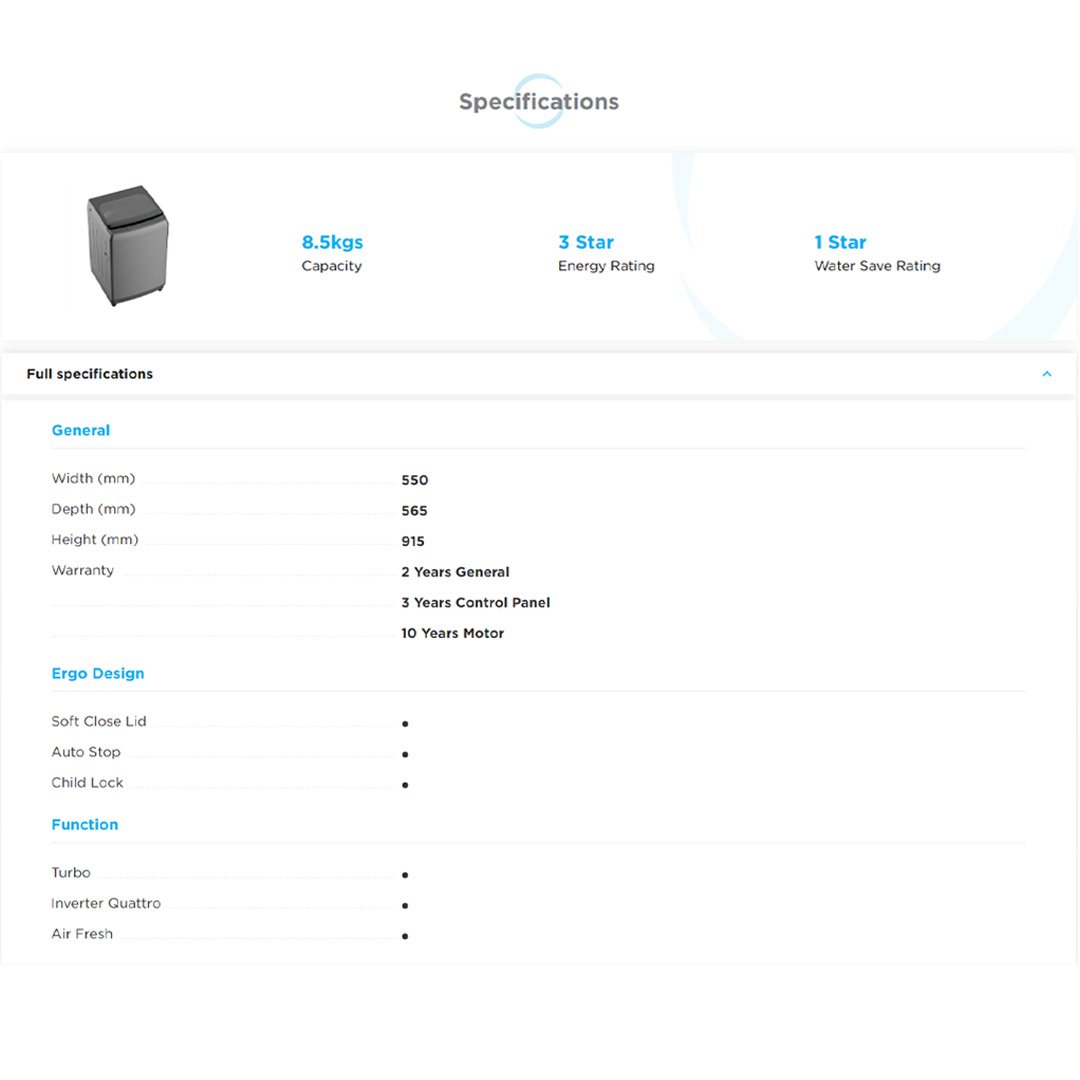
Task: Click the Width value 550
Action: coord(414,481)
